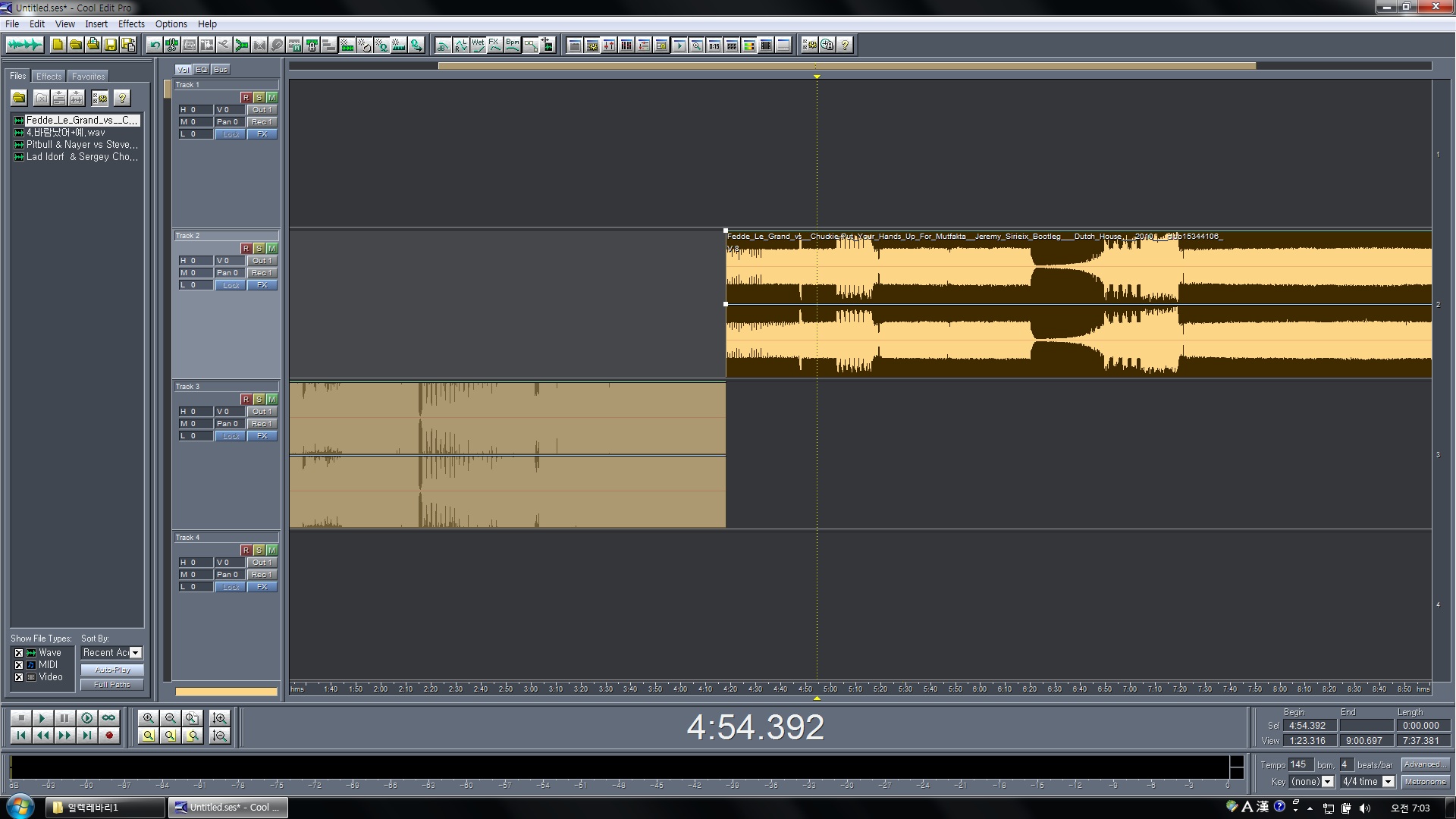Mute Track 1 with M button
This screenshot has width=1456, height=819.
tap(271, 97)
